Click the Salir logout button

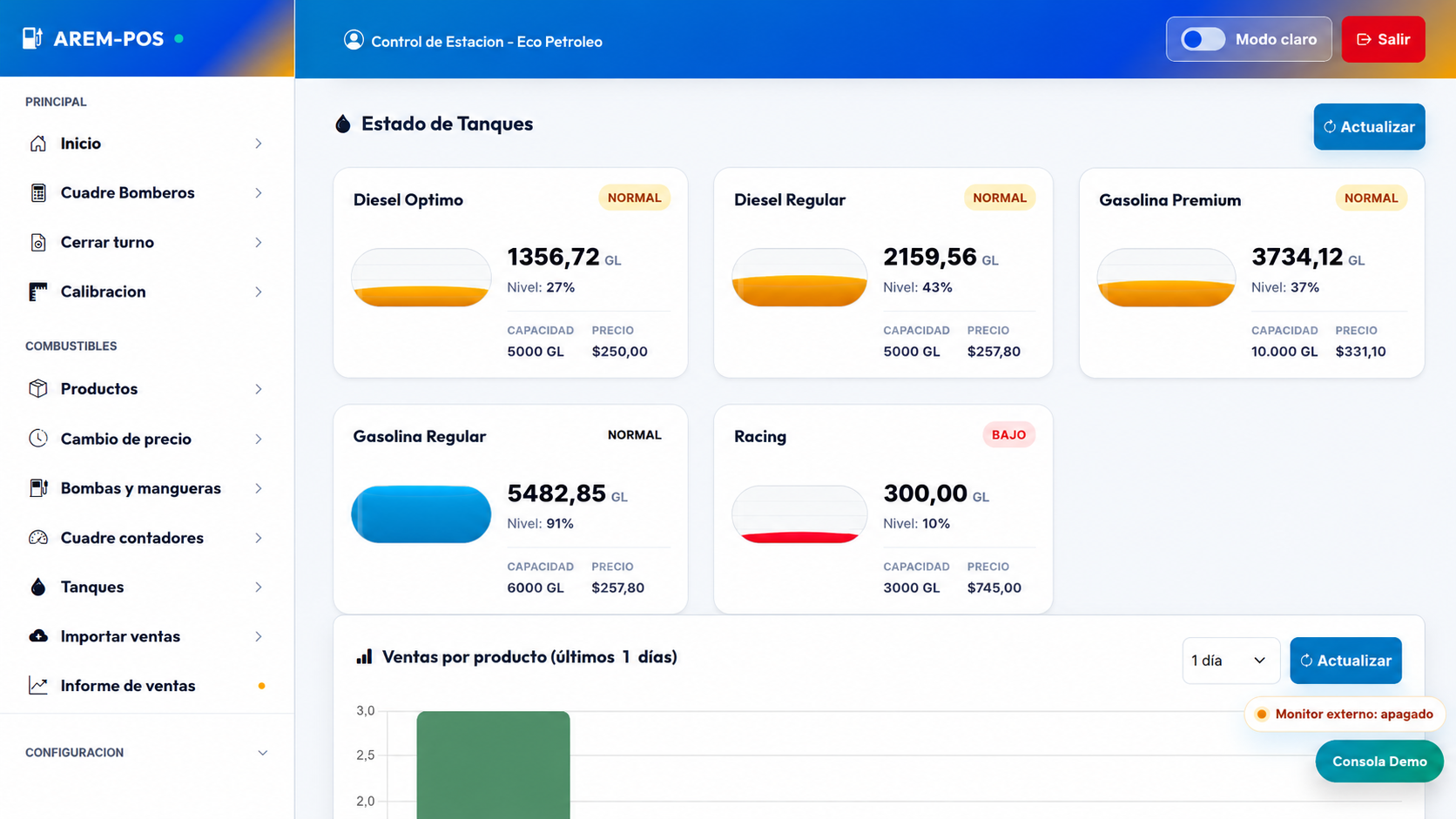pos(1383,39)
